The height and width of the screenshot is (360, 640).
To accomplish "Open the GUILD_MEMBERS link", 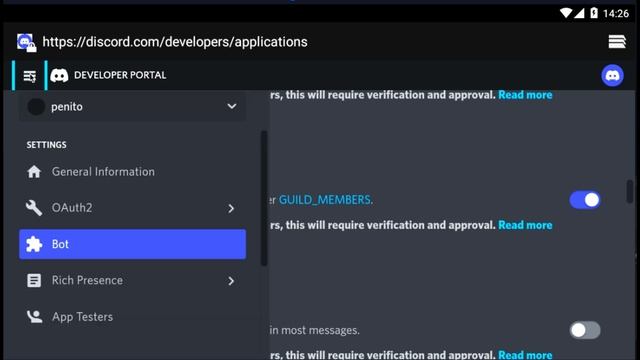I will (325, 200).
